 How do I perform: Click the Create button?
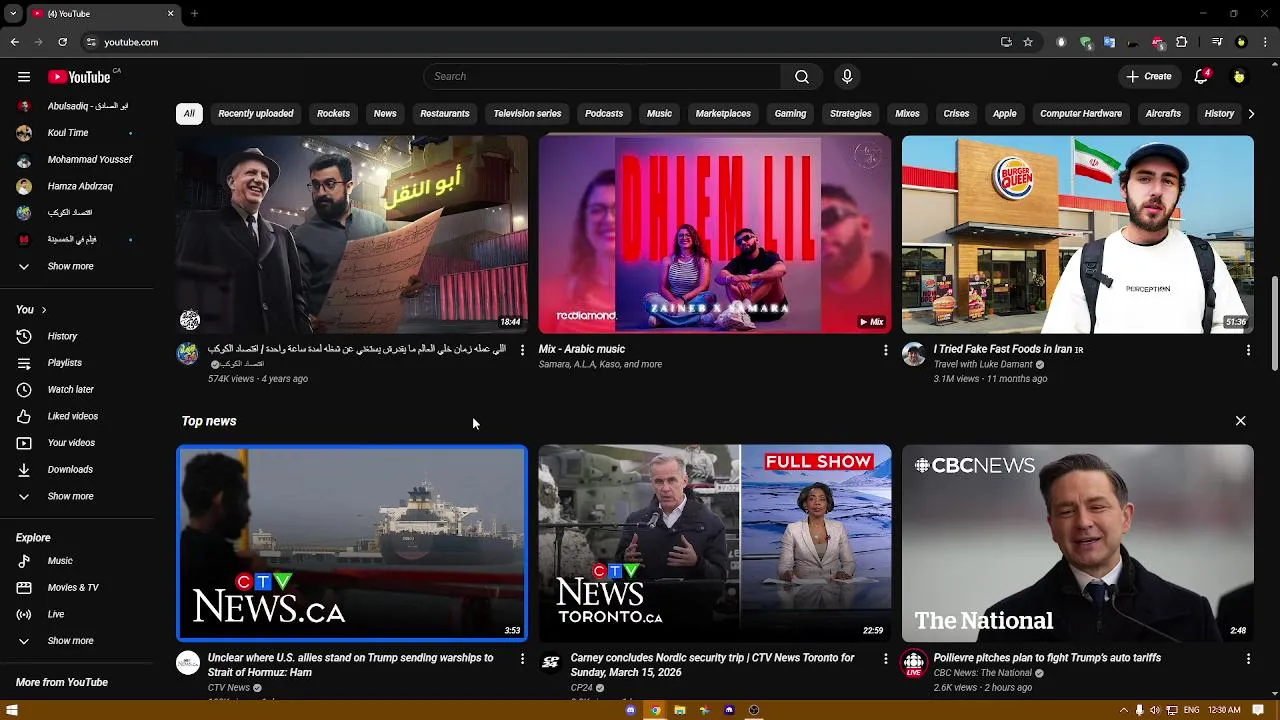pyautogui.click(x=1148, y=76)
